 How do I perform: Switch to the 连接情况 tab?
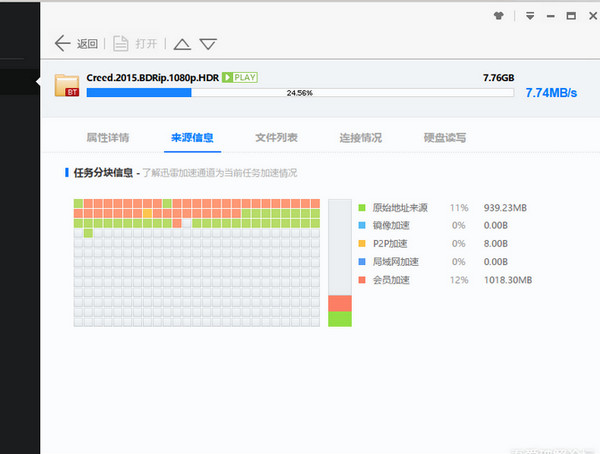(360, 137)
